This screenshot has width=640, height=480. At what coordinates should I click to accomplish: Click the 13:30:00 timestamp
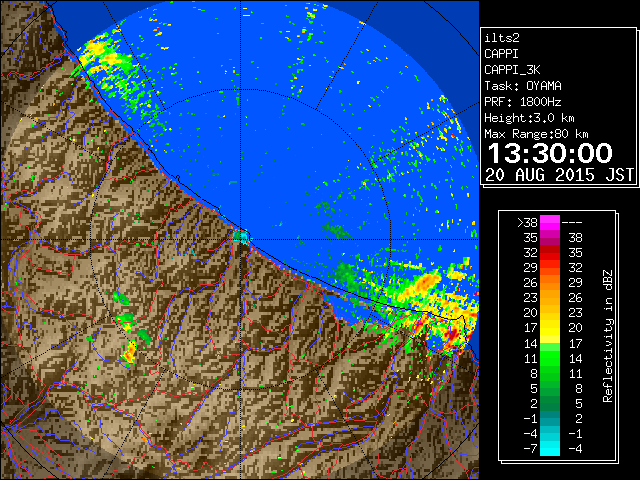550,153
